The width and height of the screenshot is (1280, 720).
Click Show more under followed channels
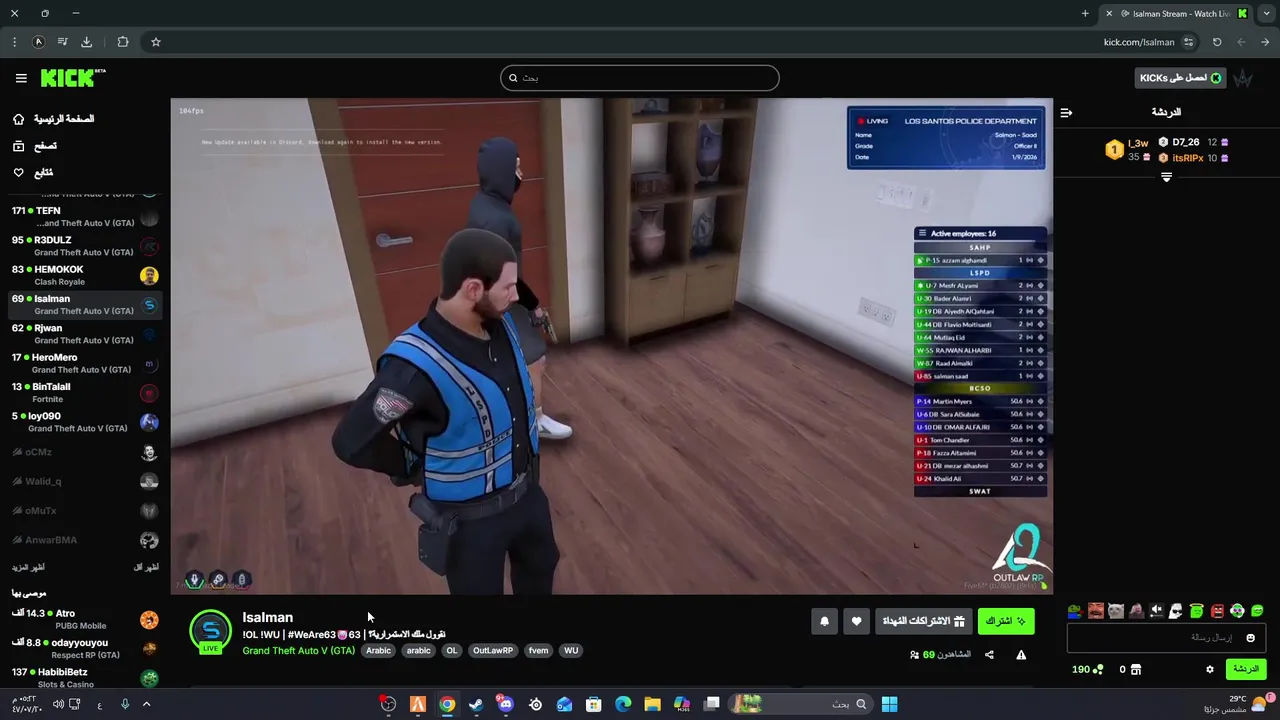coord(30,568)
